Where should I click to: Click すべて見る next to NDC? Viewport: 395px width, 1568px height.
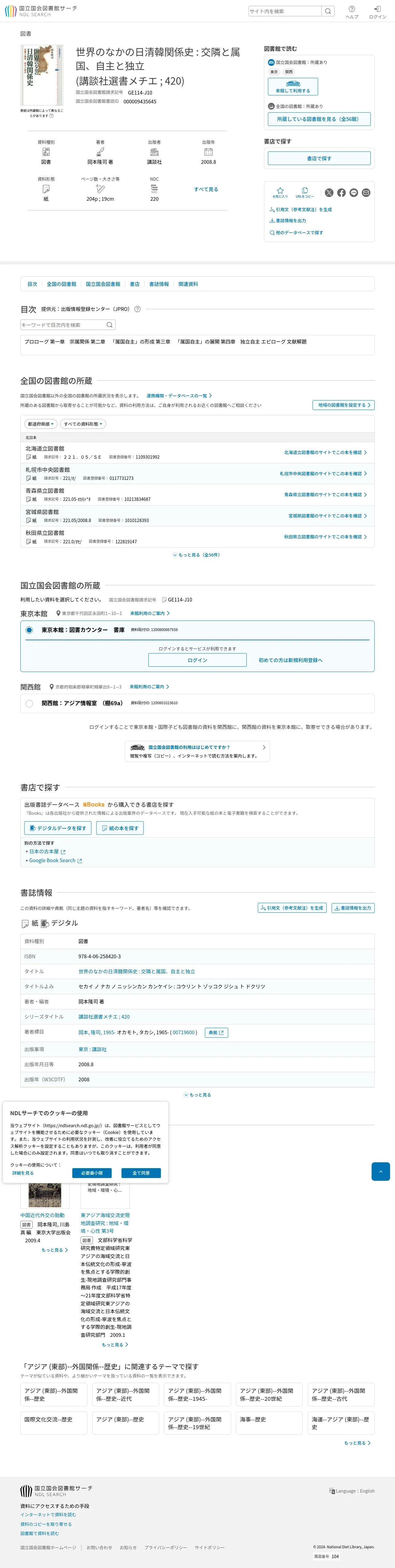(206, 189)
